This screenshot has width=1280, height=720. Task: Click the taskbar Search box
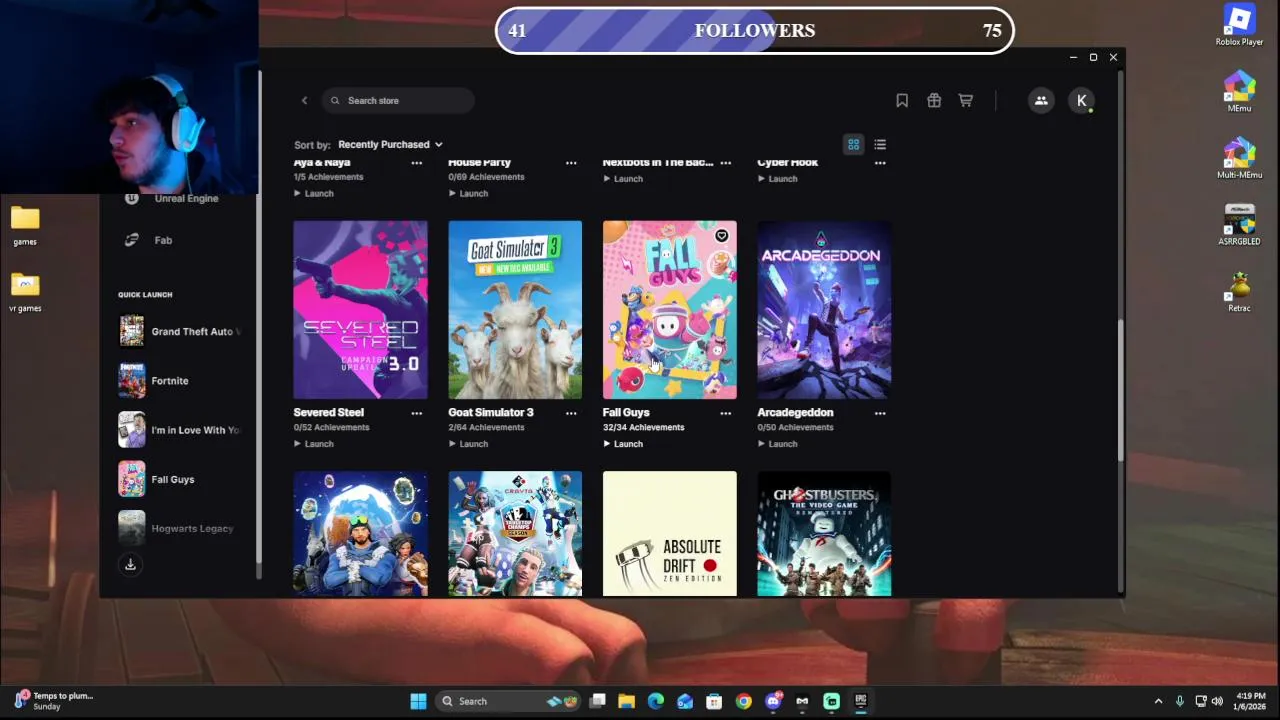(510, 701)
